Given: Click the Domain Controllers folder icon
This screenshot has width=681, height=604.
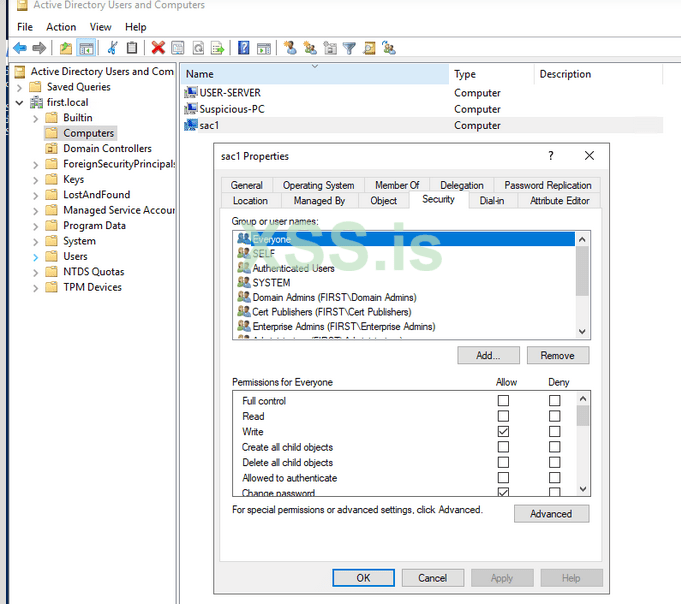Looking at the screenshot, I should pyautogui.click(x=51, y=149).
